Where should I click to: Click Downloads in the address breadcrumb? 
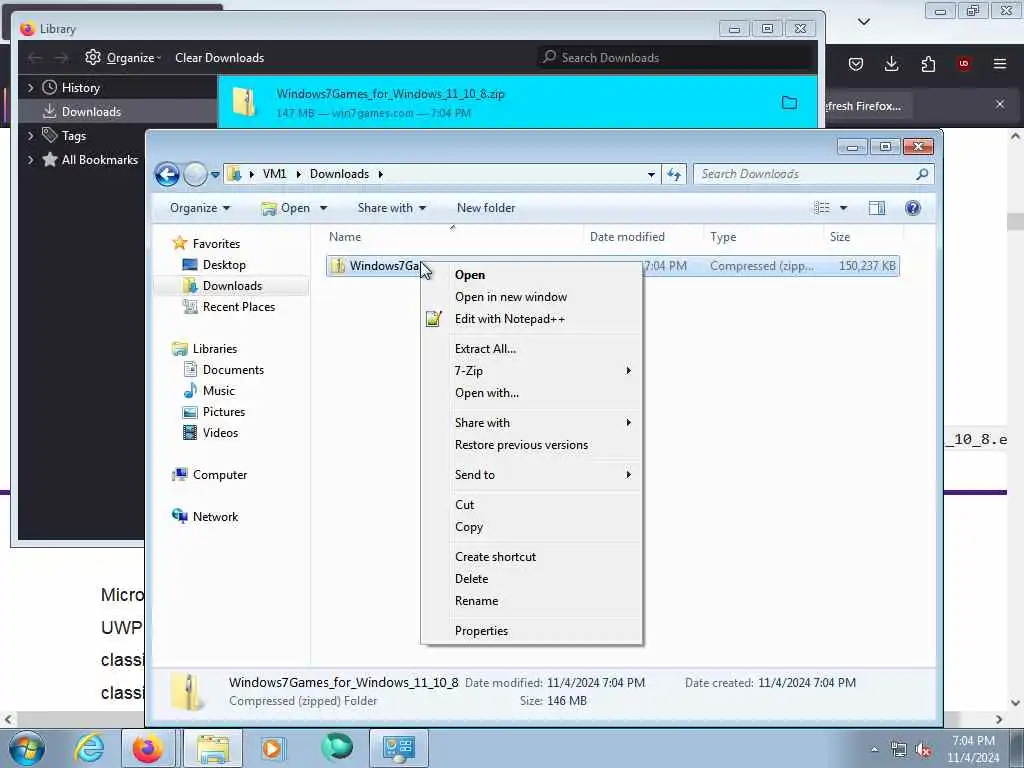tap(339, 174)
